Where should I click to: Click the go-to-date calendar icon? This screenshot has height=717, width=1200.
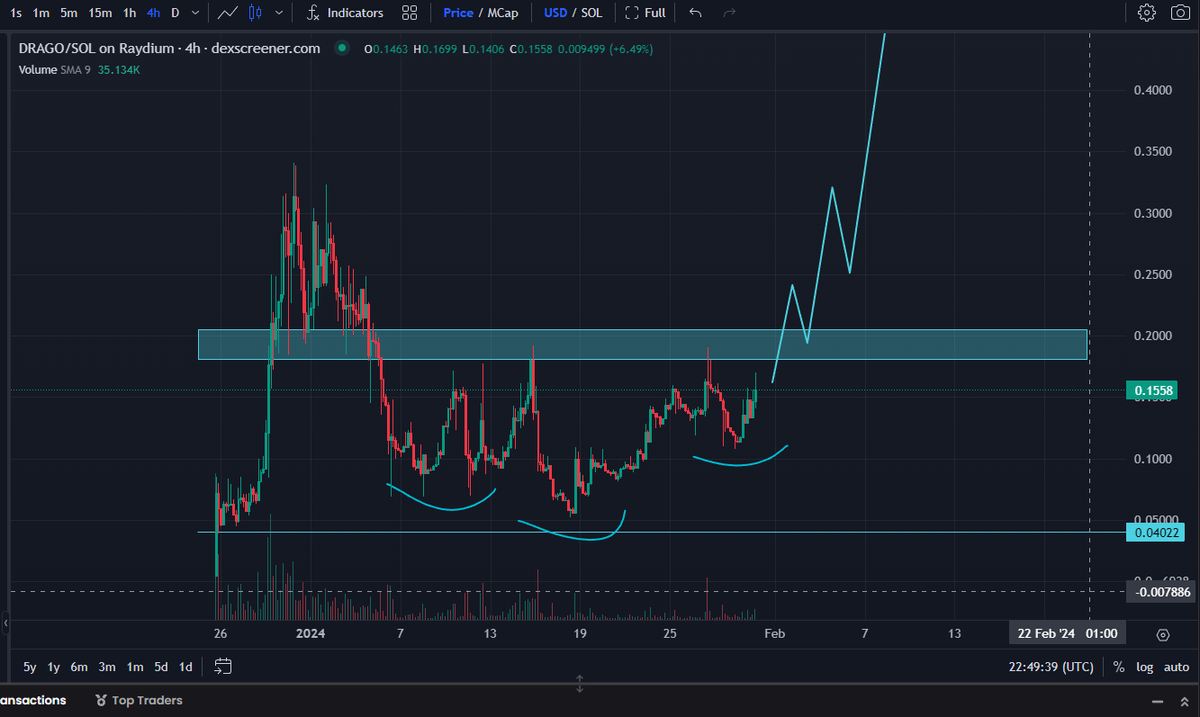222,666
